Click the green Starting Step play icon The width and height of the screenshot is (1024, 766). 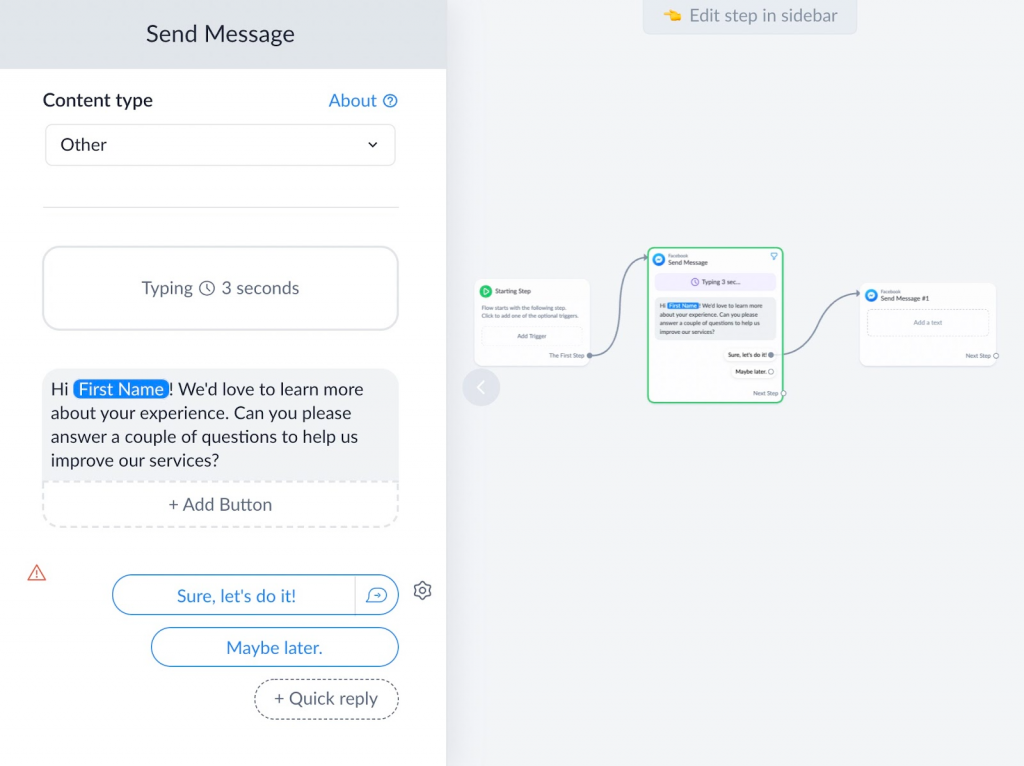(486, 291)
